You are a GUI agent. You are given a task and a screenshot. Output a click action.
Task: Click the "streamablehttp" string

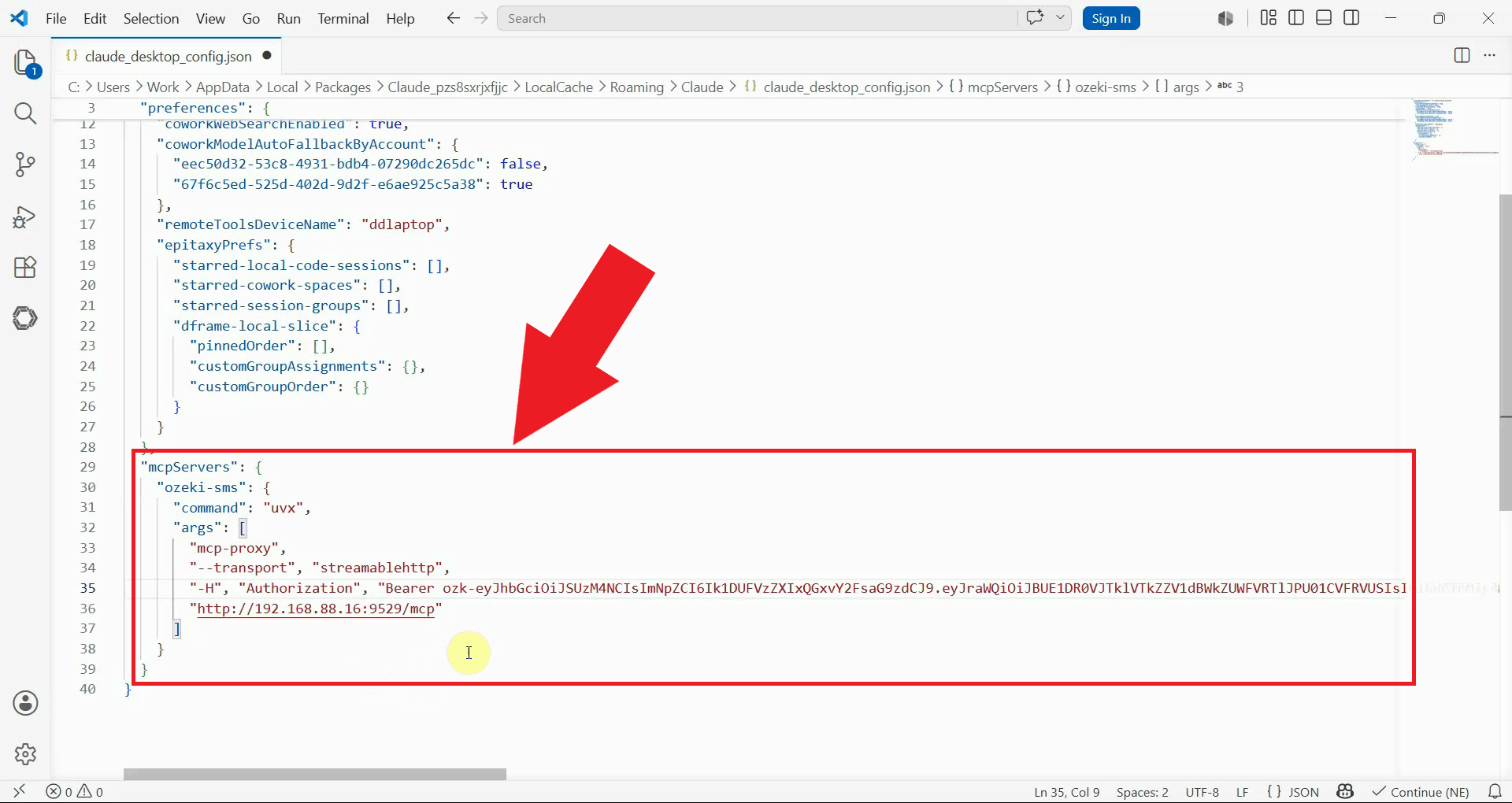point(377,568)
